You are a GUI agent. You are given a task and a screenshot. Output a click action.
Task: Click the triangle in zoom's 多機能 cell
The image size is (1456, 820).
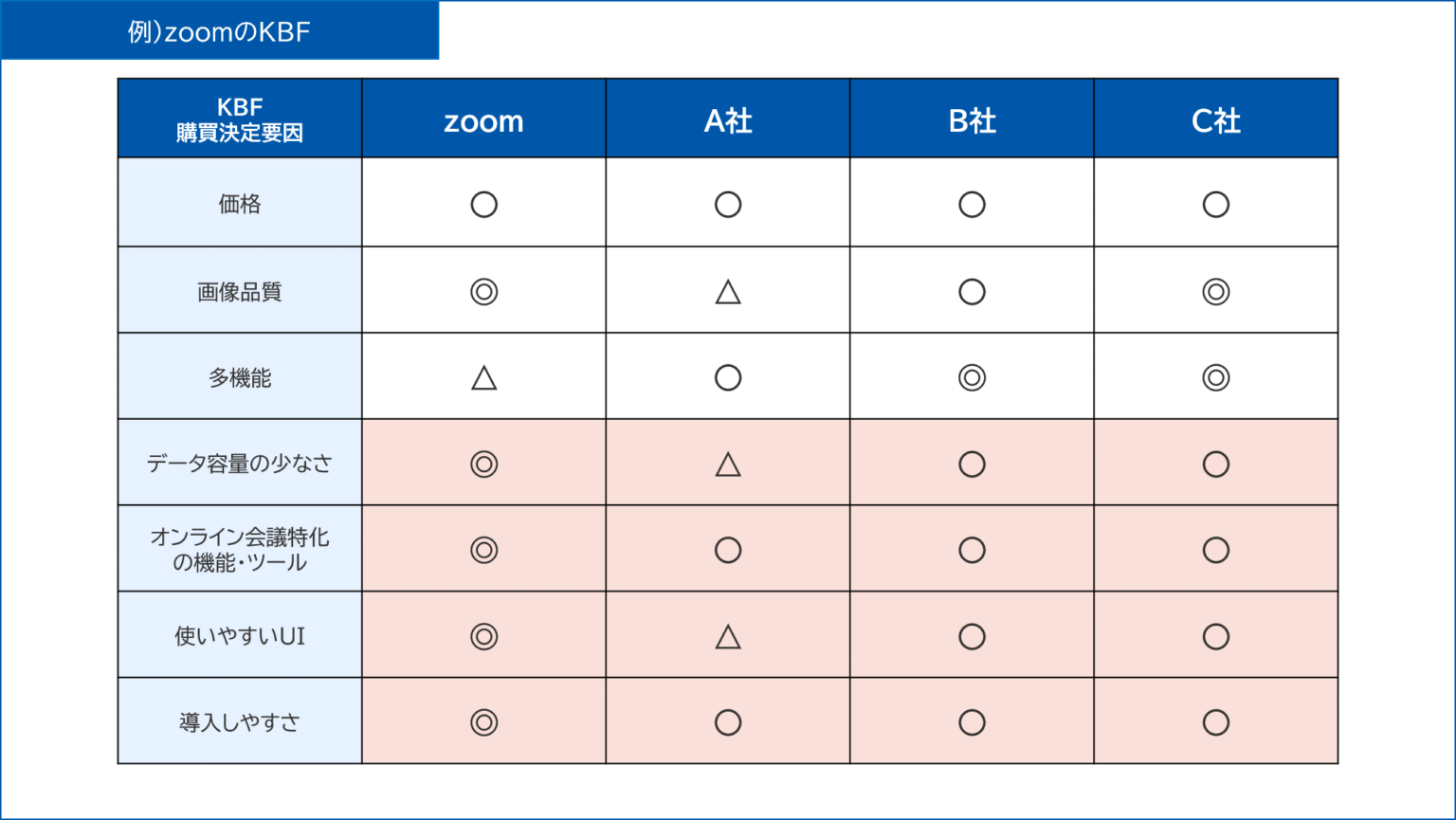[x=483, y=378]
